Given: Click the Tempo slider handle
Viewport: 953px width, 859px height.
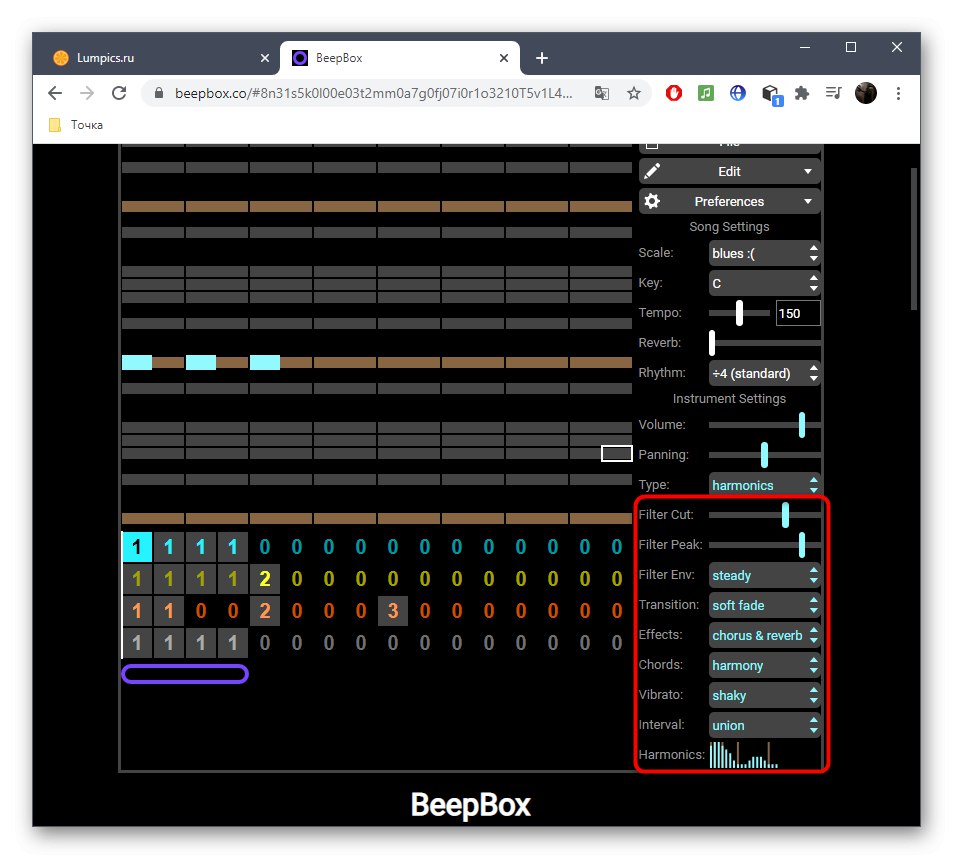Looking at the screenshot, I should coord(739,313).
